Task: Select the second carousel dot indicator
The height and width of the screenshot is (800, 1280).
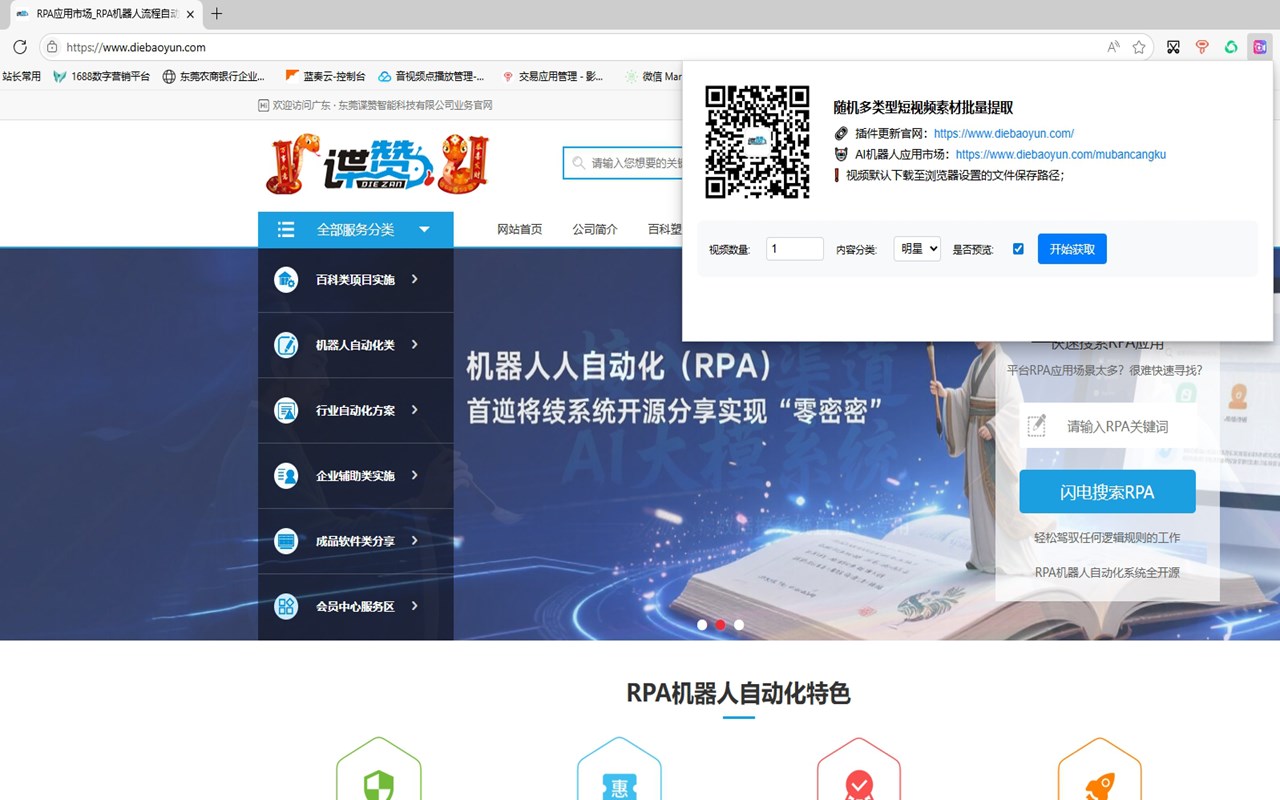Action: 720,624
